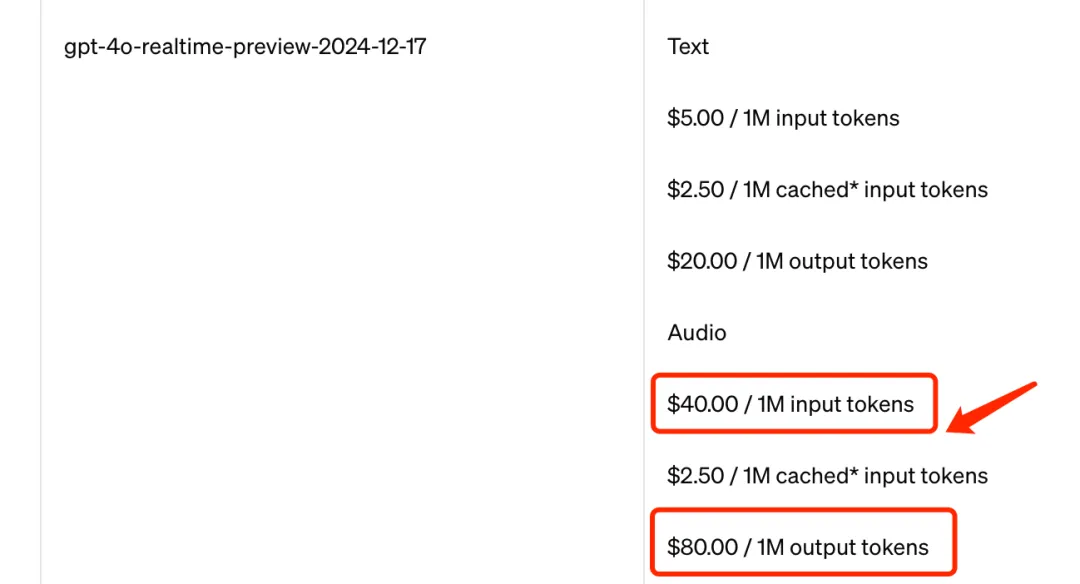
Task: Click the $5.00 price amount
Action: (x=696, y=118)
